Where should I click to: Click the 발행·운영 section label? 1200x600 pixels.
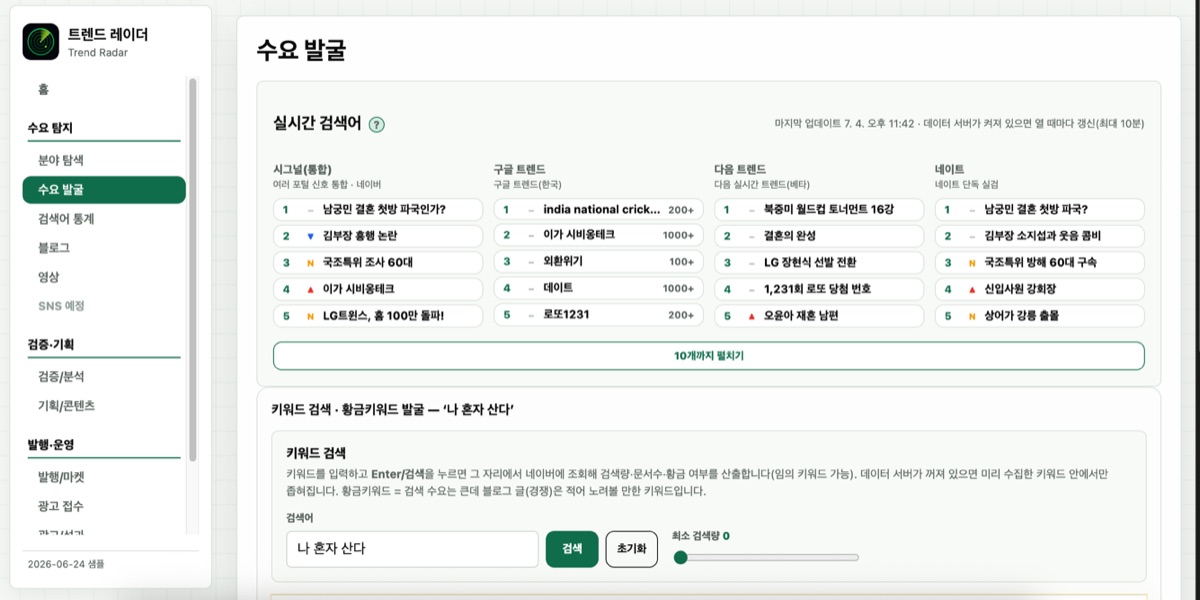pos(50,444)
